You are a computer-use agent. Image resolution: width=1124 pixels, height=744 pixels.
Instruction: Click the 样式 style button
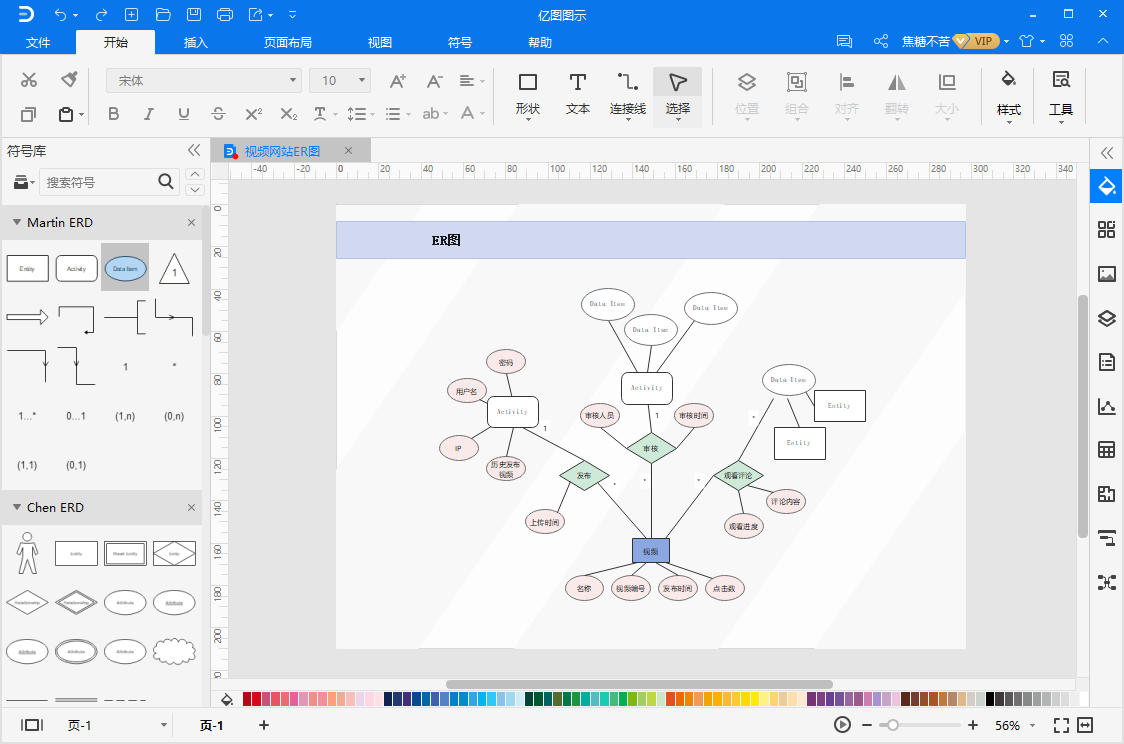click(1008, 93)
